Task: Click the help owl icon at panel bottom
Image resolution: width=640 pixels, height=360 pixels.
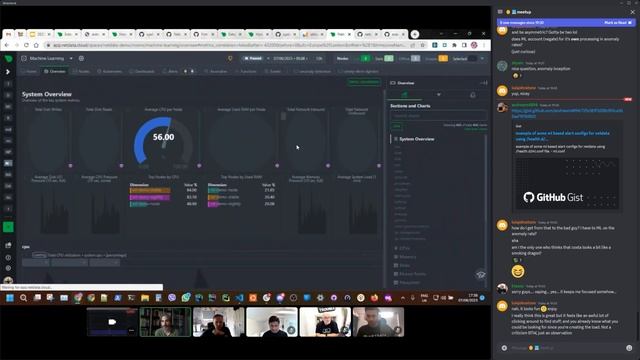Action: tap(480, 275)
